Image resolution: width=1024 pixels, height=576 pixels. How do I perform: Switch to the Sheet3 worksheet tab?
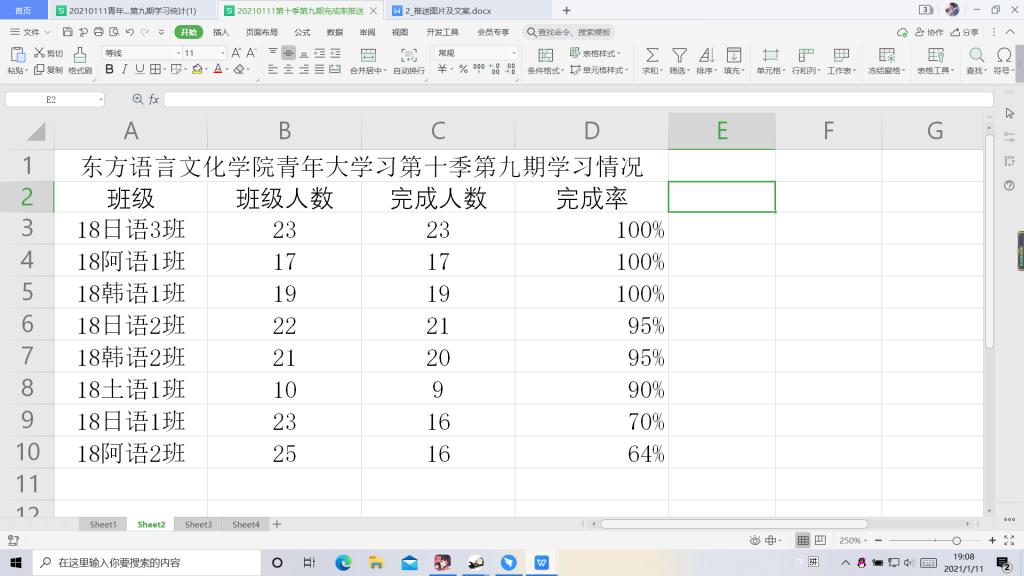pos(198,524)
